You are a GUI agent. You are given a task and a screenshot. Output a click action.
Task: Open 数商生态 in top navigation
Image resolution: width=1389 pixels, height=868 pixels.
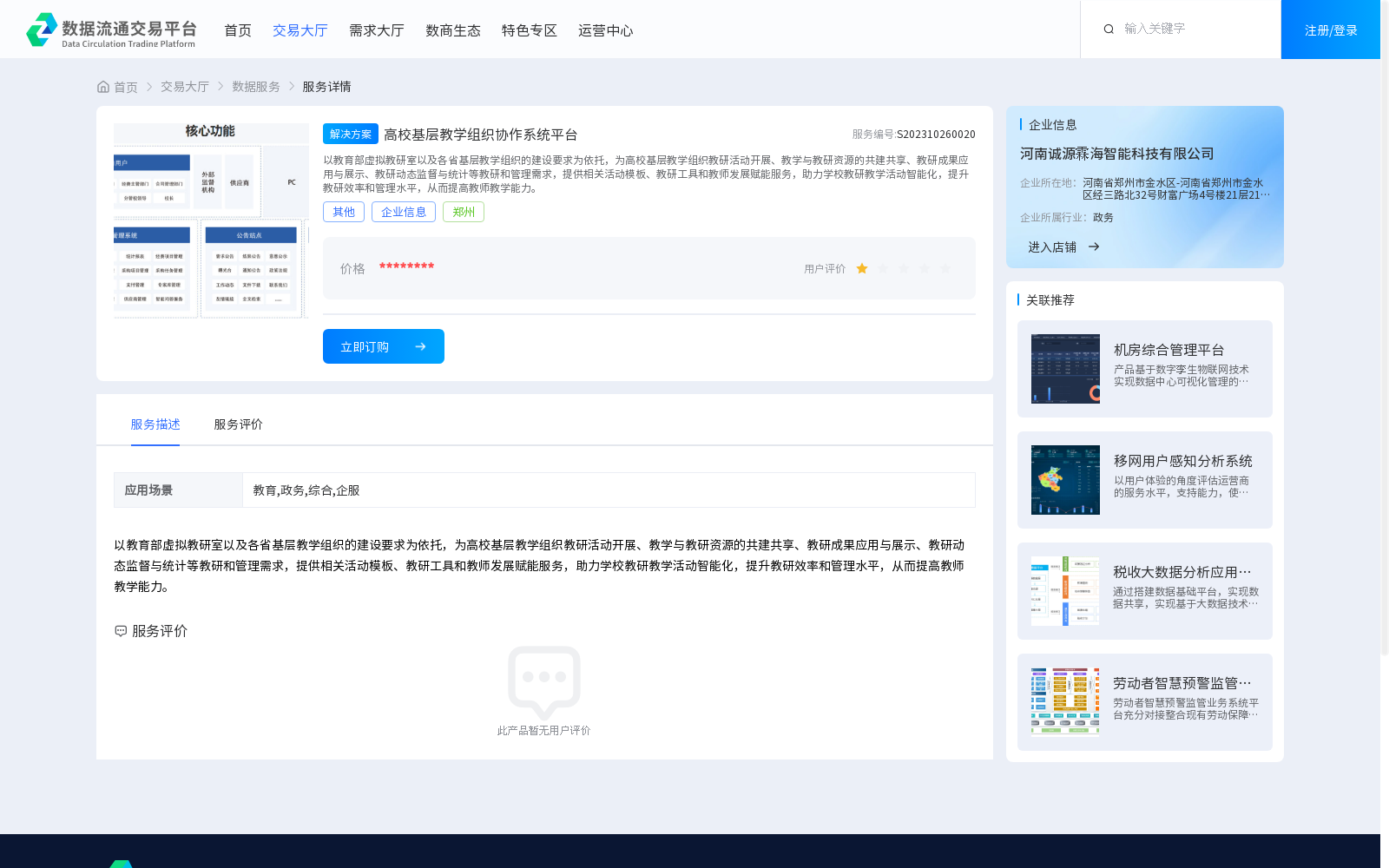point(453,30)
